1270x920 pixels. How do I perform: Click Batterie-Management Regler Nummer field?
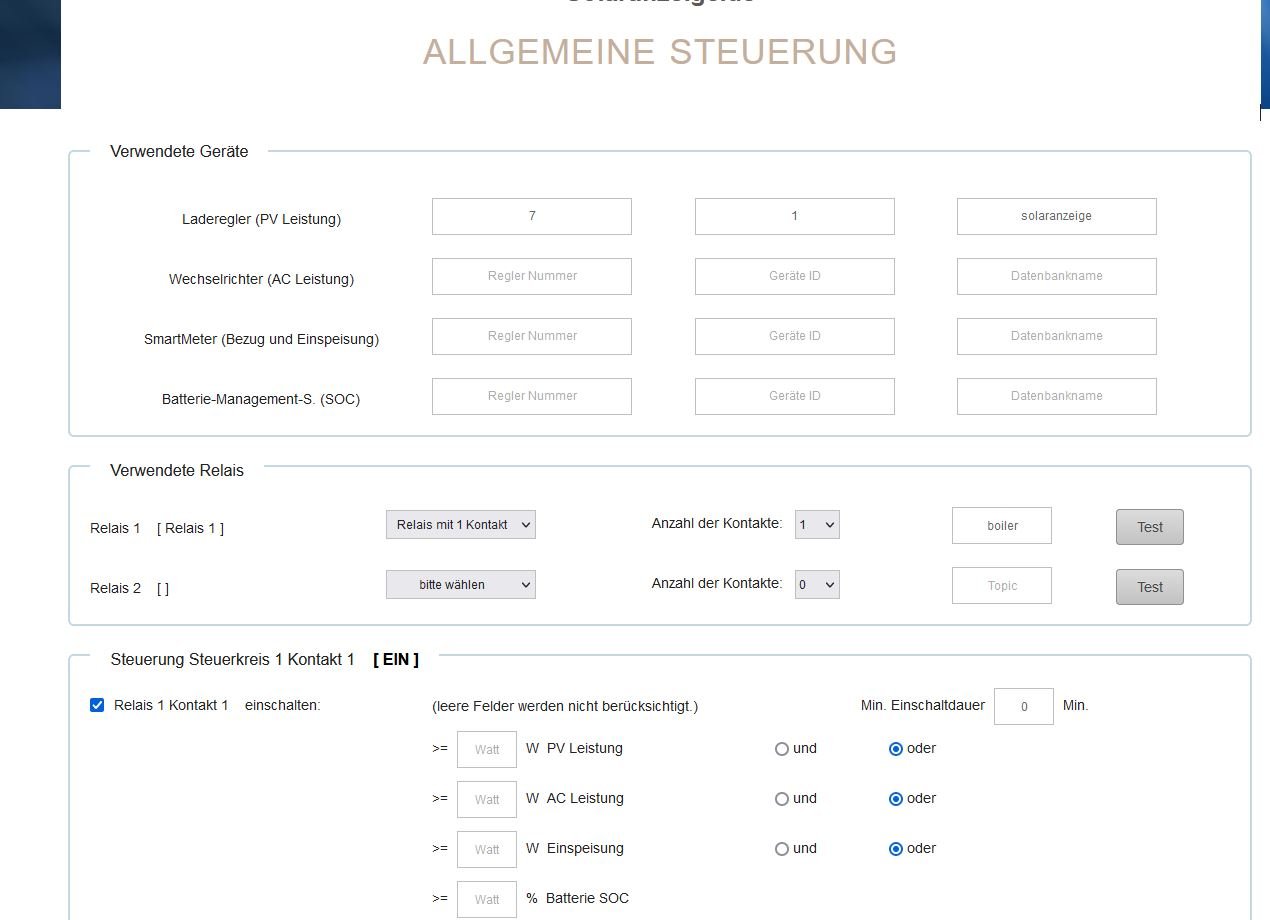click(531, 396)
